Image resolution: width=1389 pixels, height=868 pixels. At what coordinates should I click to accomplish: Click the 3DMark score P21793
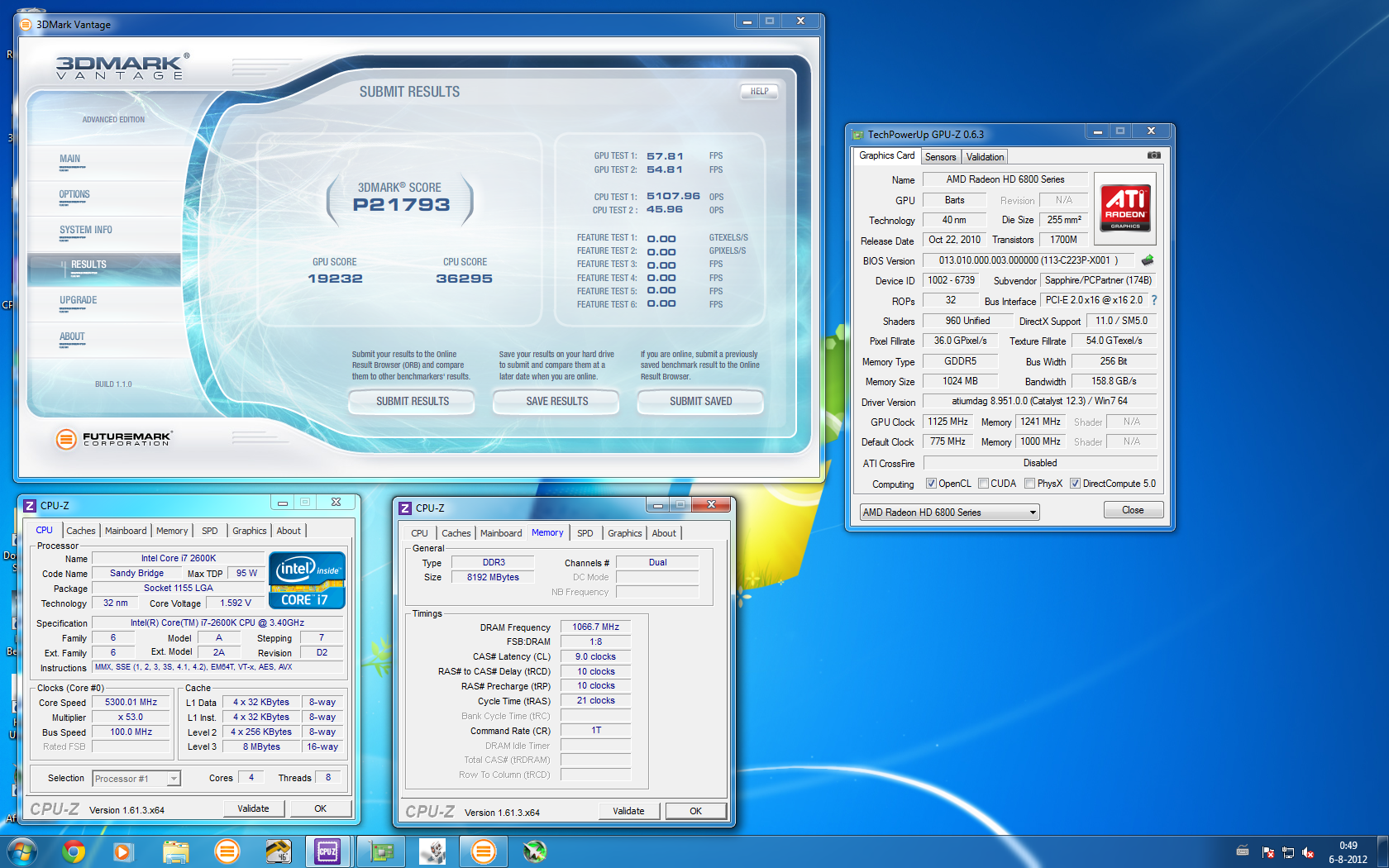point(401,205)
